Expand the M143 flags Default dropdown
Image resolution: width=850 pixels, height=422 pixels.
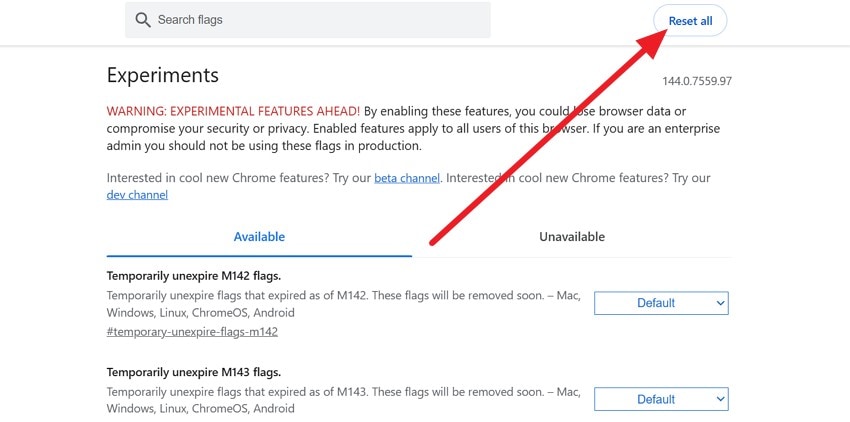tap(661, 400)
